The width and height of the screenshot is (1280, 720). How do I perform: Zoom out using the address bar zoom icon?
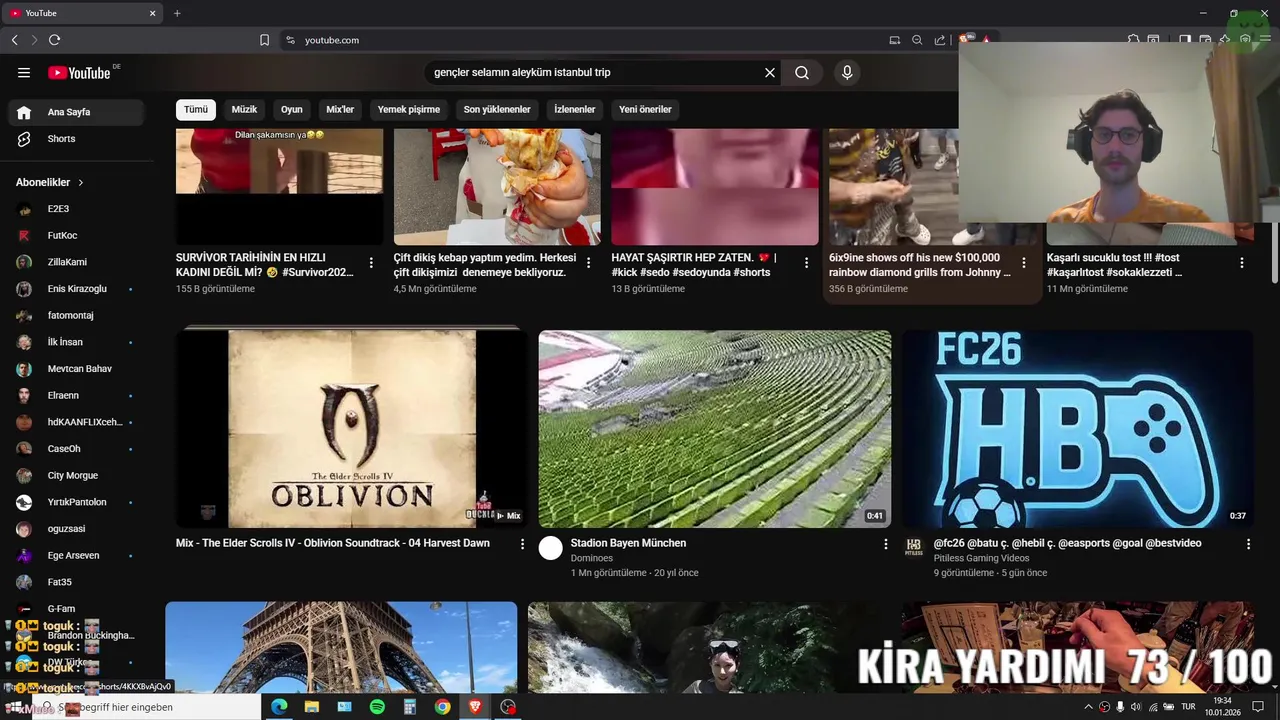[x=917, y=40]
